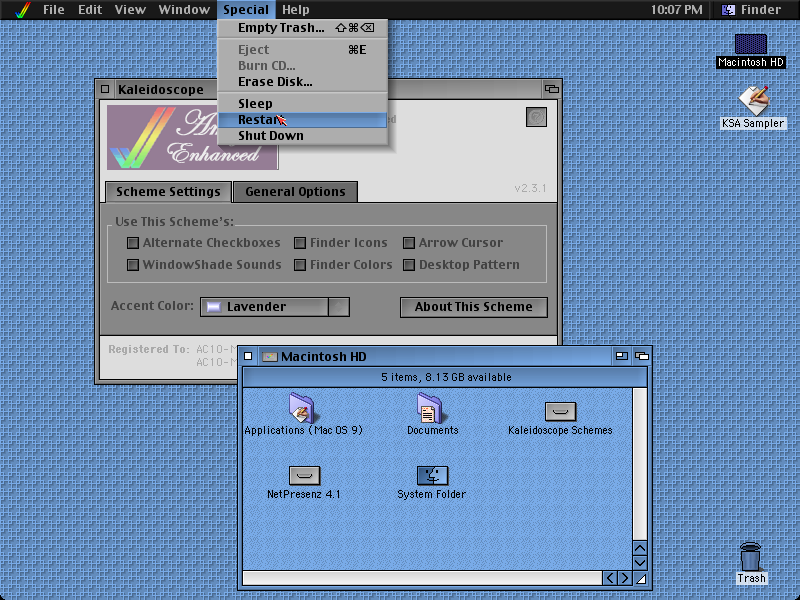The width and height of the screenshot is (800, 600).
Task: Close the Kaleidoscope window
Action: (105, 89)
